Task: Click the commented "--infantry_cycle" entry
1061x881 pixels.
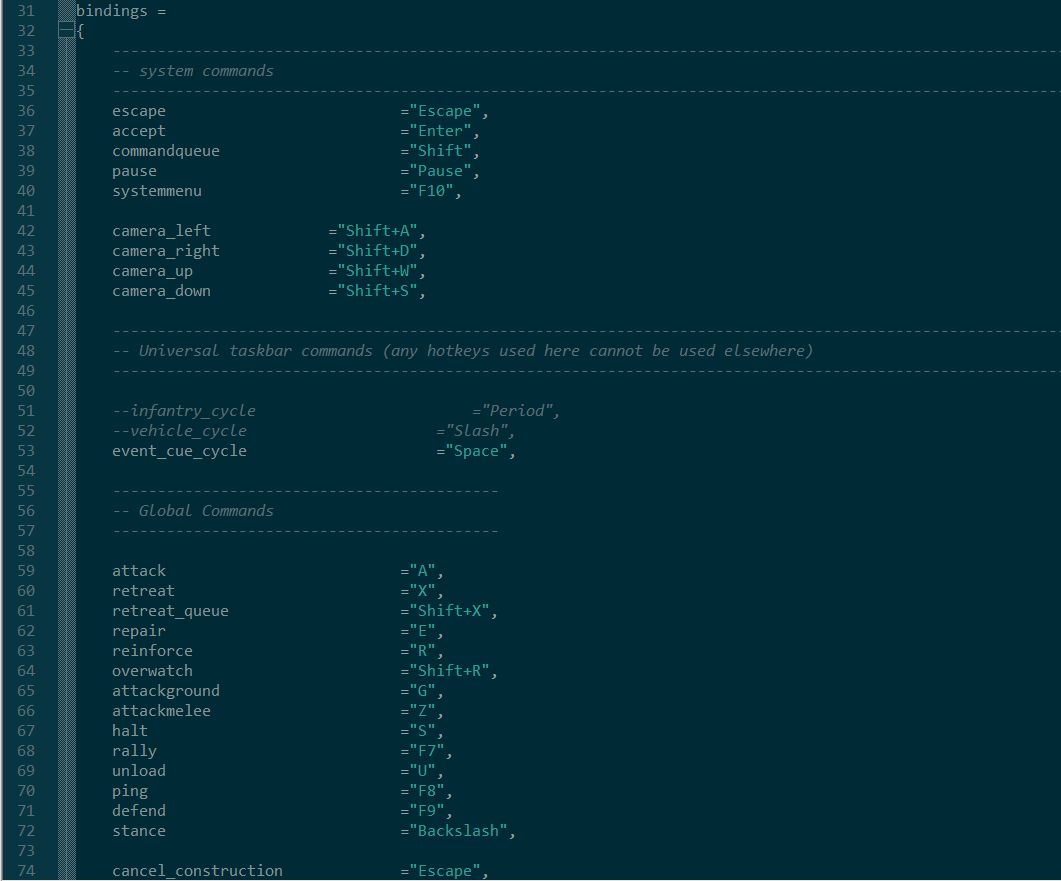Action: [x=184, y=411]
